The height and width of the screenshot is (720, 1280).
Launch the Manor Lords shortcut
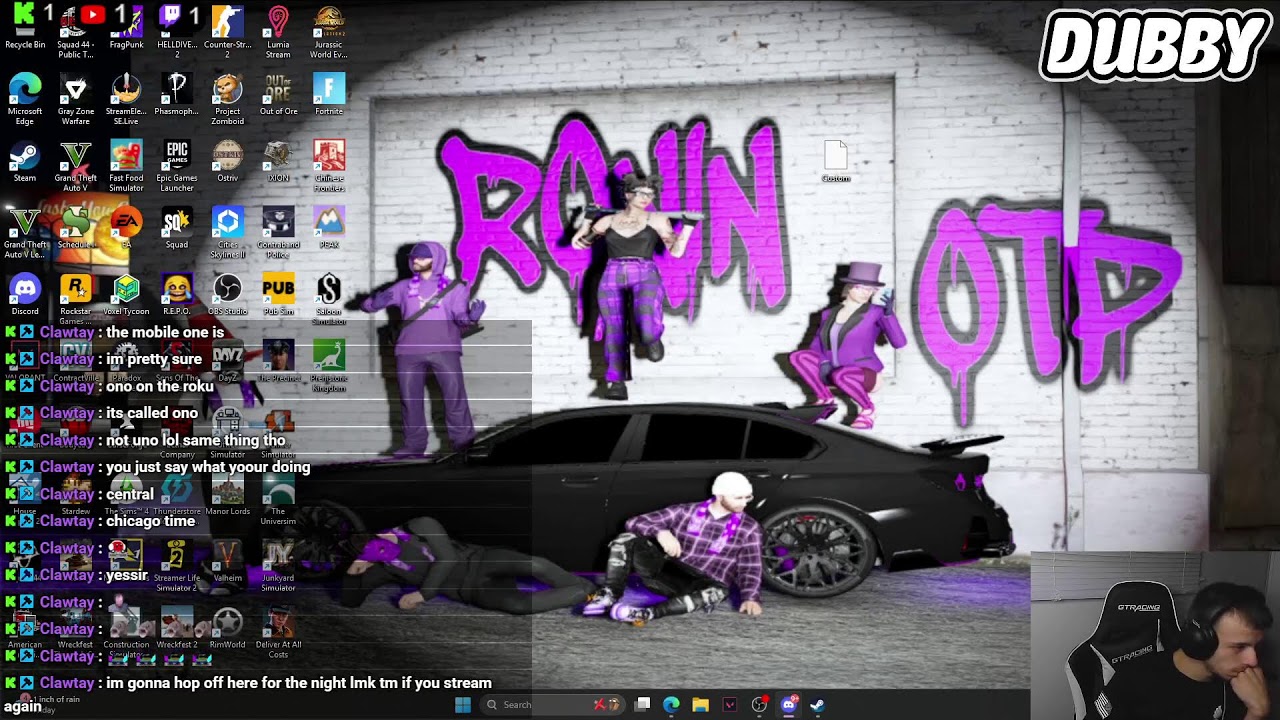point(227,495)
